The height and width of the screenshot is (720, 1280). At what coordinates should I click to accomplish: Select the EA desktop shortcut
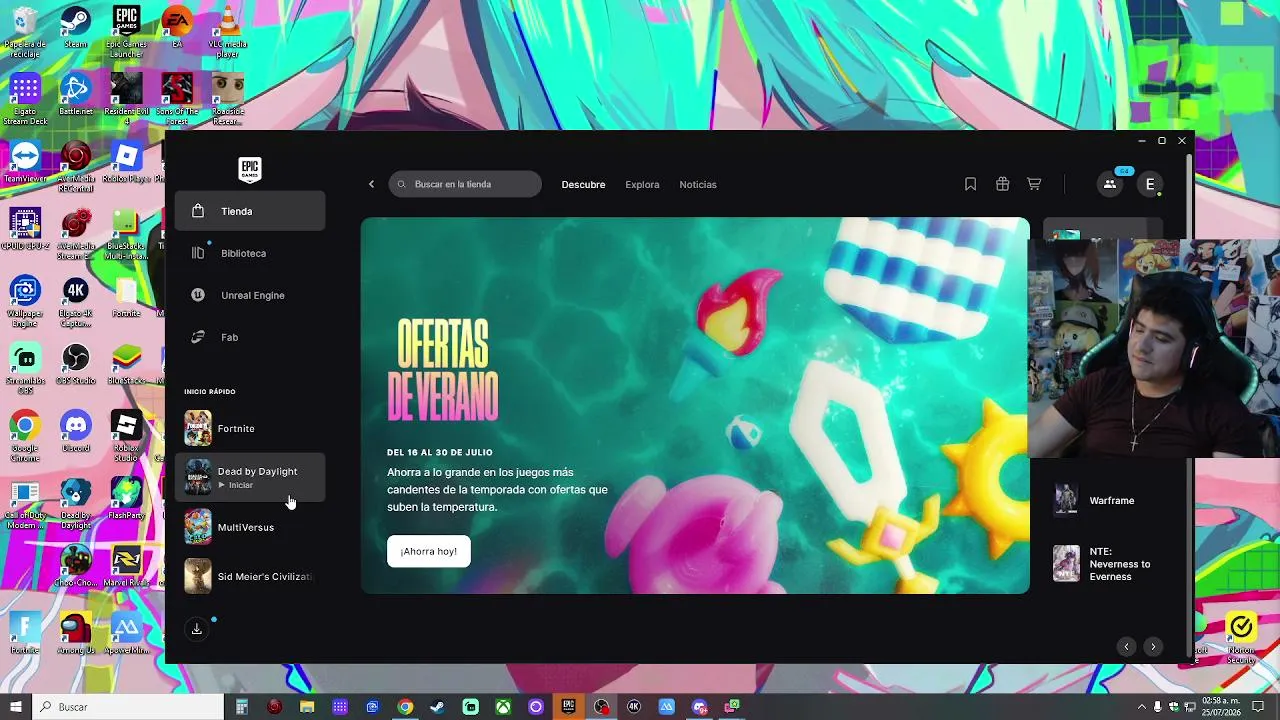(177, 28)
